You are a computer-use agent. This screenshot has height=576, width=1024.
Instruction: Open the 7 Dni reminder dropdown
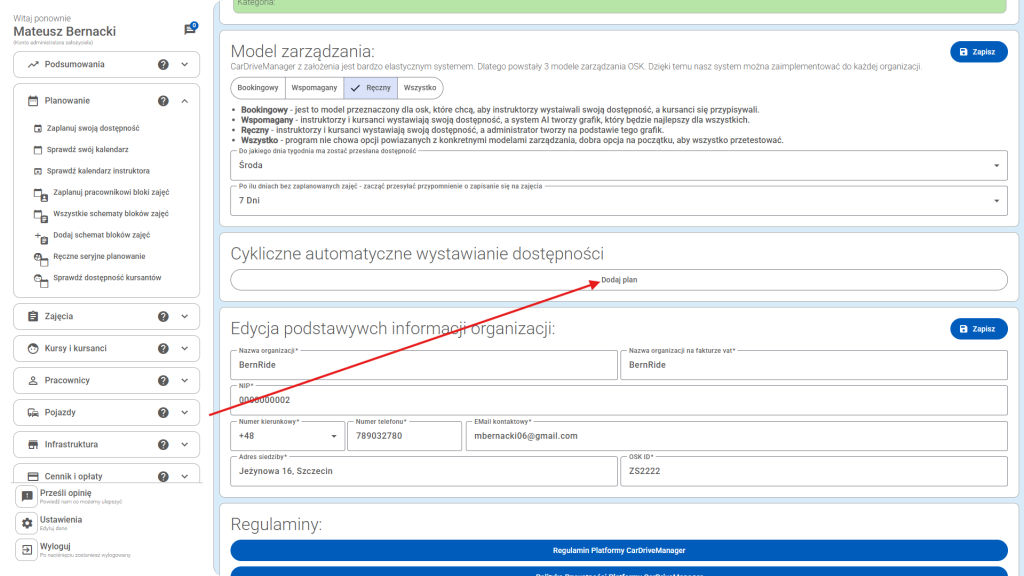[x=618, y=200]
